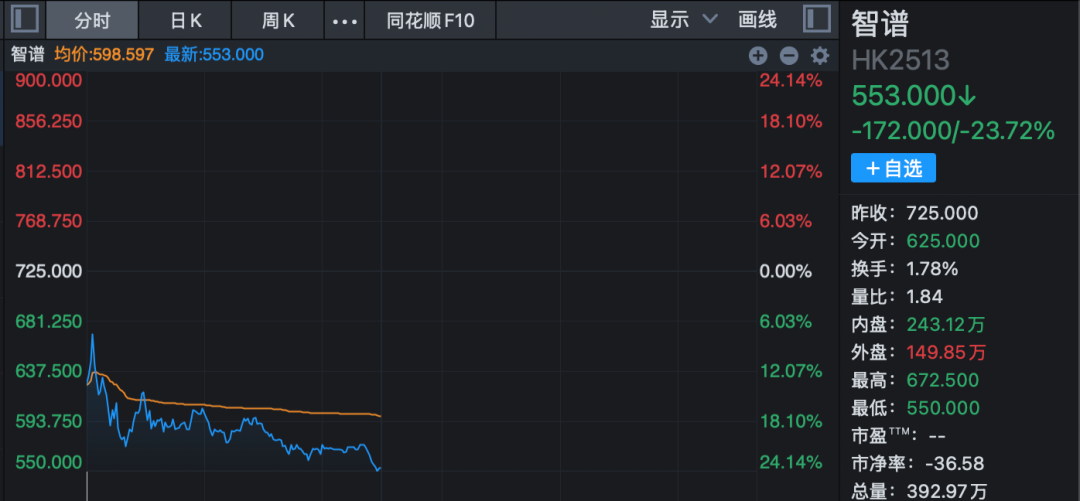Toggle the left sidebar panel icon
Viewport: 1080px width, 501px height.
25,19
